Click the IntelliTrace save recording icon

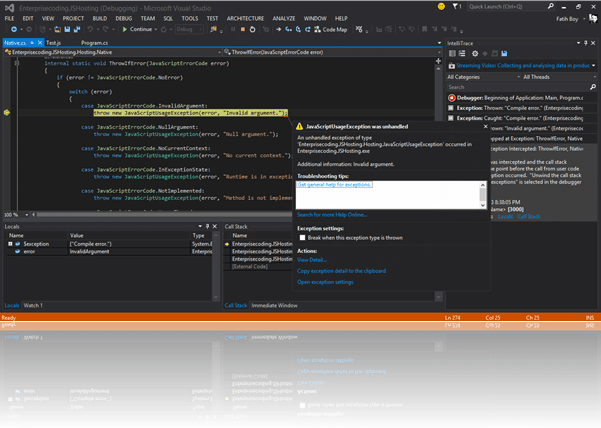click(x=504, y=54)
